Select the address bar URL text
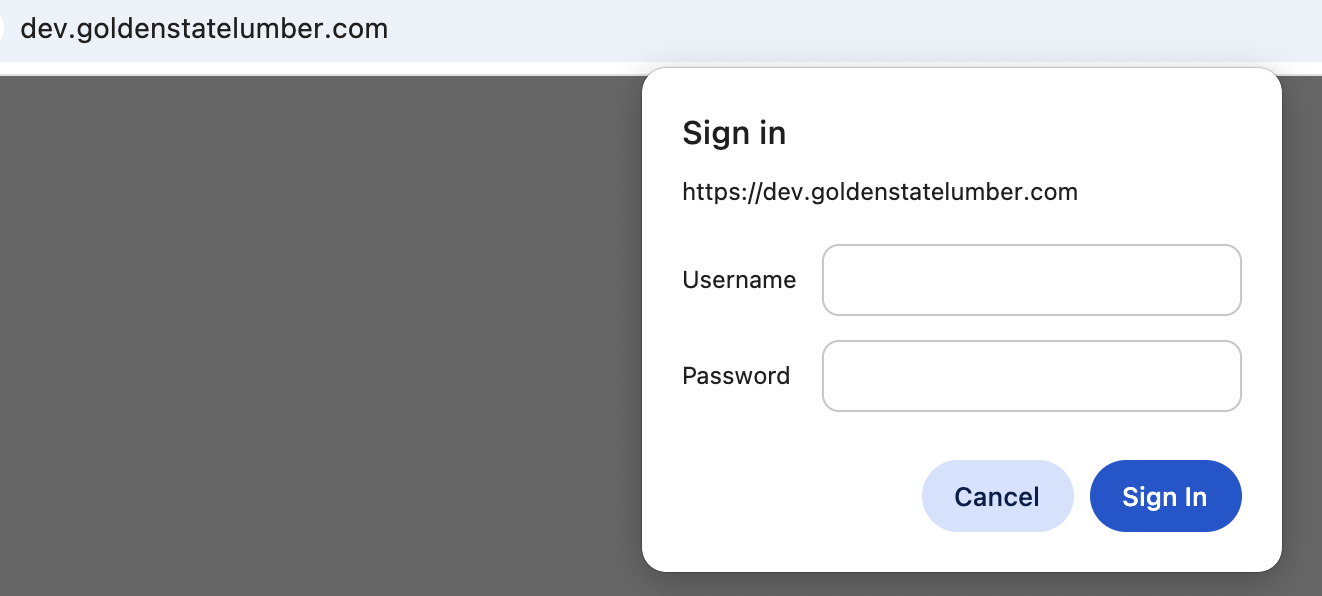 pyautogui.click(x=204, y=29)
